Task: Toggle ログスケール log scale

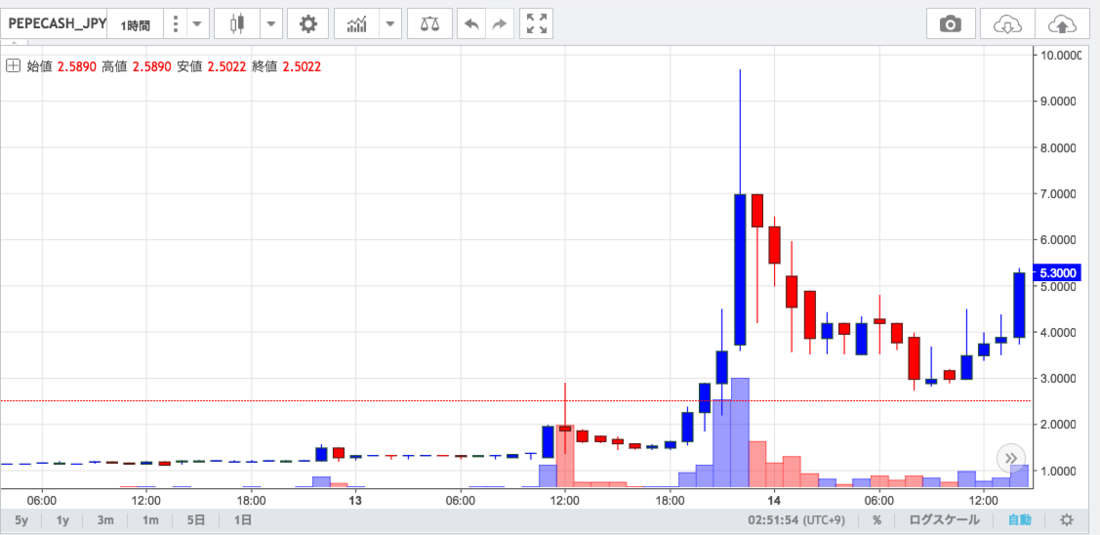Action: [x=944, y=520]
